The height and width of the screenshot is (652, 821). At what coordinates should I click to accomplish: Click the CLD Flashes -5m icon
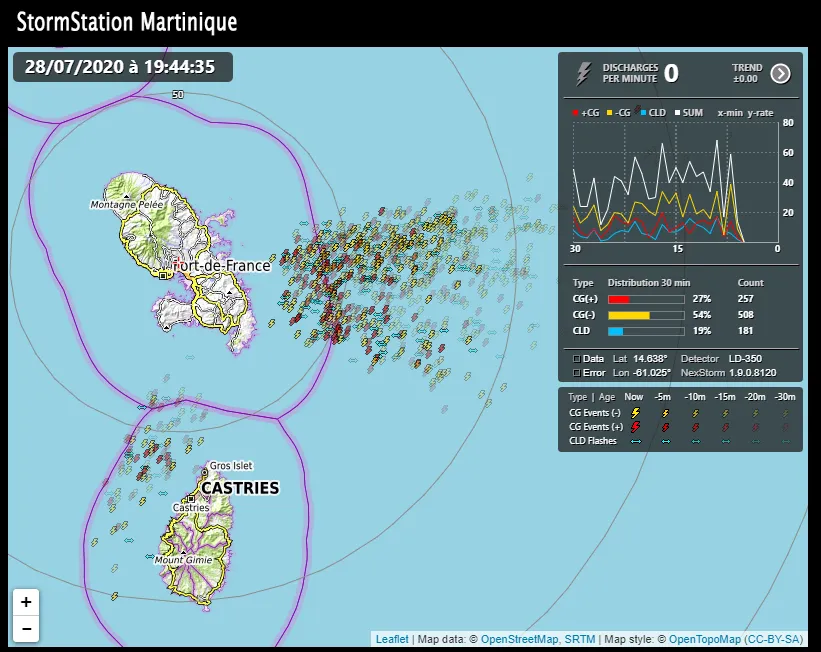pyautogui.click(x=665, y=441)
